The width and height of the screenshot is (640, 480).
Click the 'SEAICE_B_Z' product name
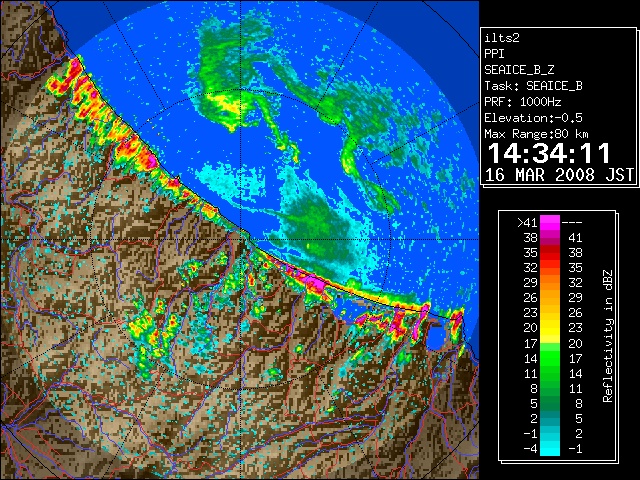click(519, 70)
